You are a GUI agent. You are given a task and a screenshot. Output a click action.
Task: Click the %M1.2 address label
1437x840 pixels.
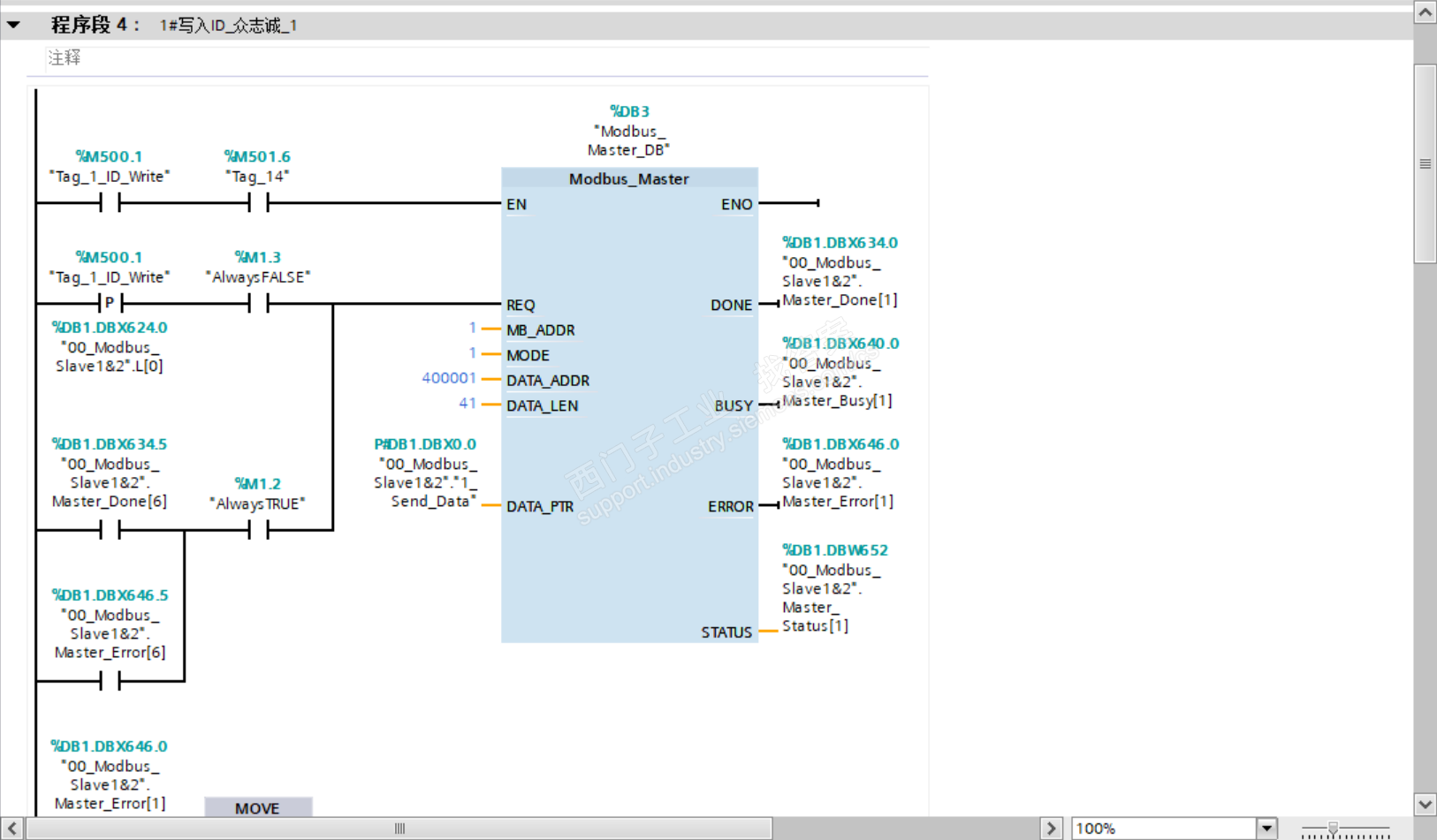coord(257,484)
